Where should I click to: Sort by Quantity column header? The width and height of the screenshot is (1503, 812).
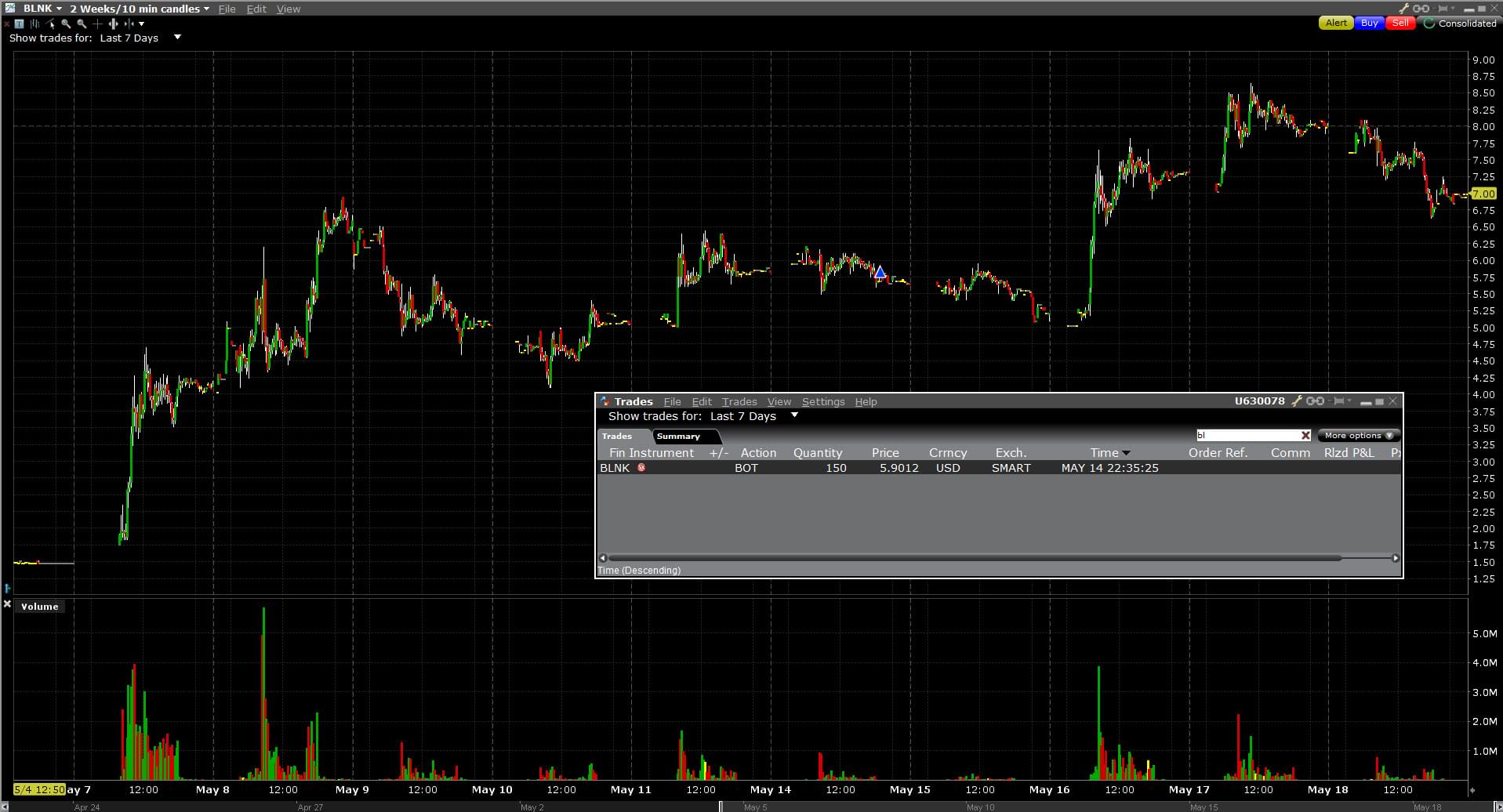[x=817, y=453]
